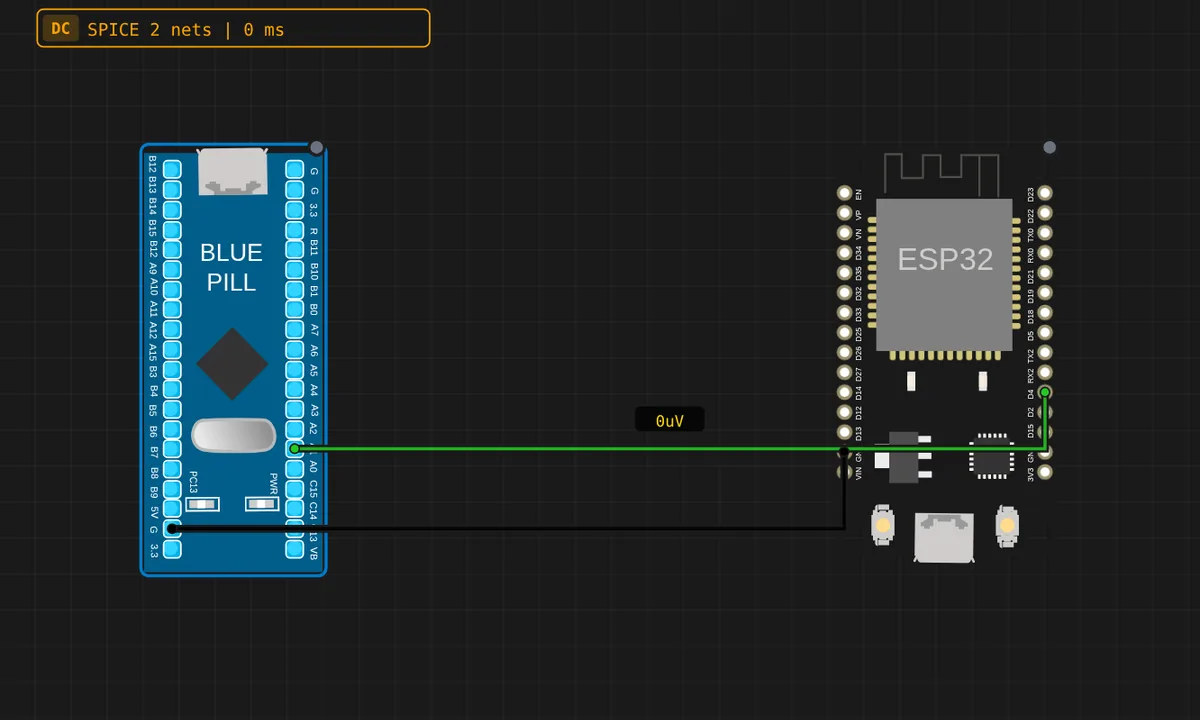Click the ESP32 D35 pin
1200x720 pixels.
[844, 272]
